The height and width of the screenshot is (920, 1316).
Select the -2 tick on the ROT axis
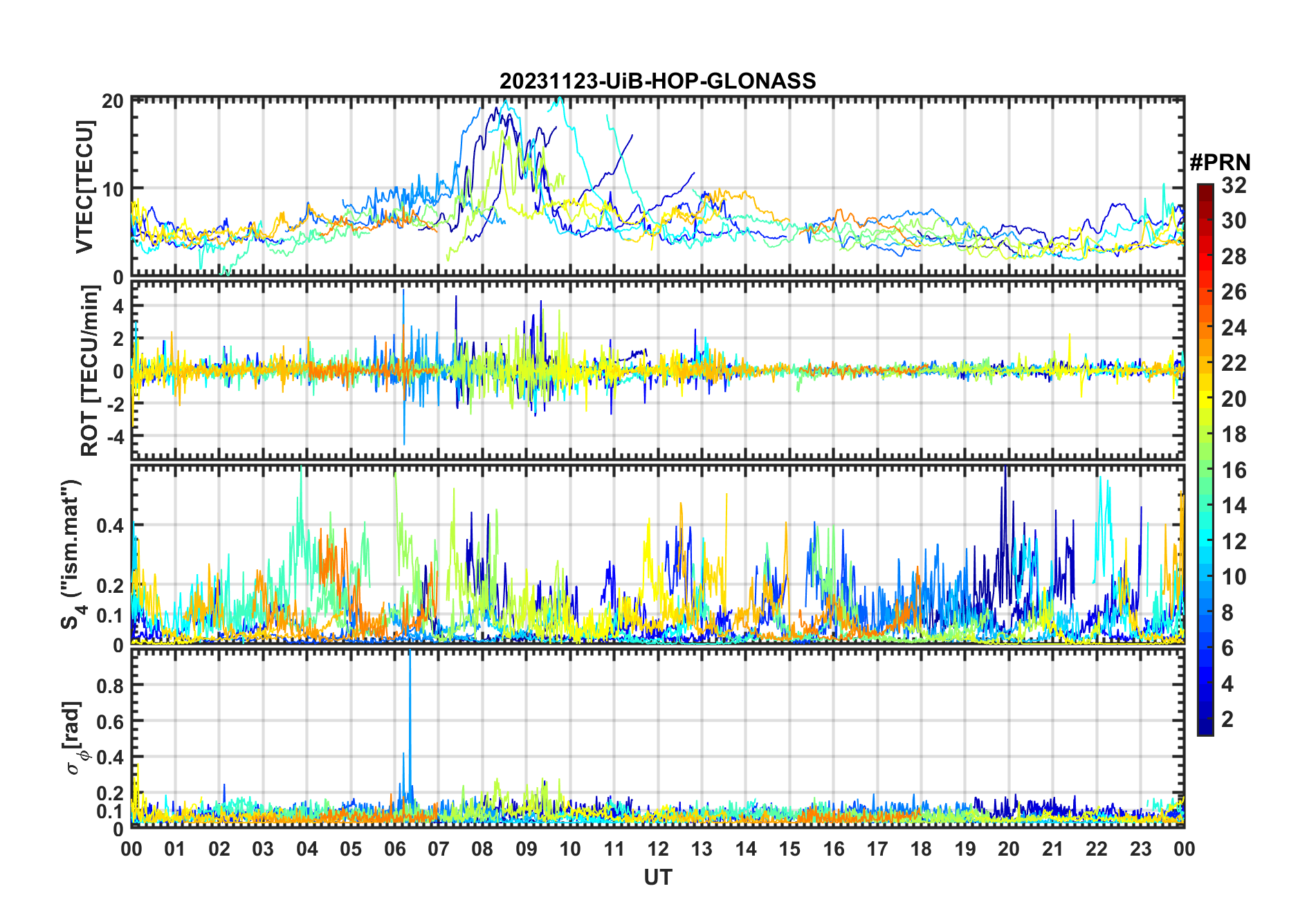[x=115, y=405]
